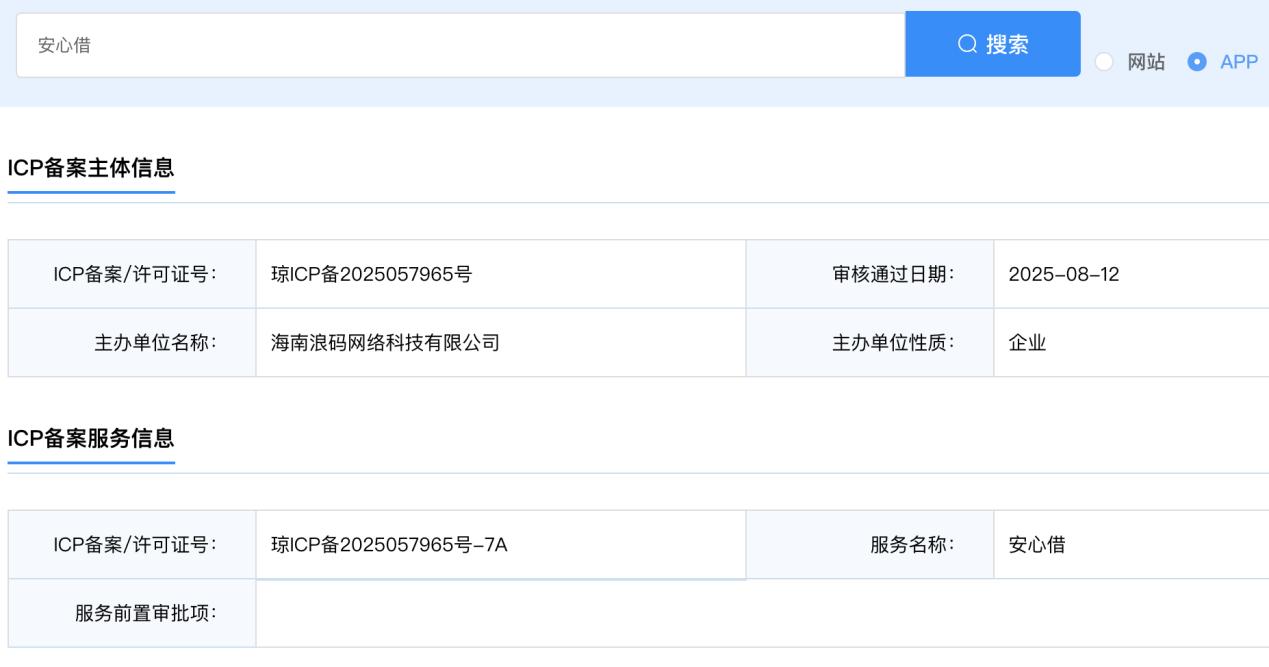Click the magnifier icon in the search button
The width and height of the screenshot is (1269, 667).
[967, 45]
